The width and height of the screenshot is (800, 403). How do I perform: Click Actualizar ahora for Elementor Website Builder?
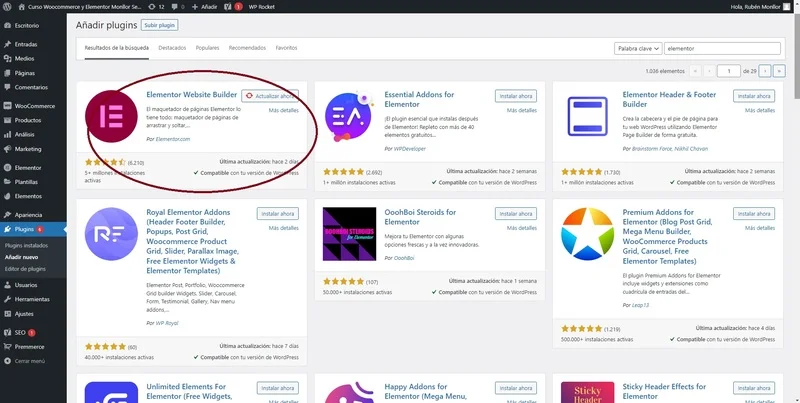[270, 96]
